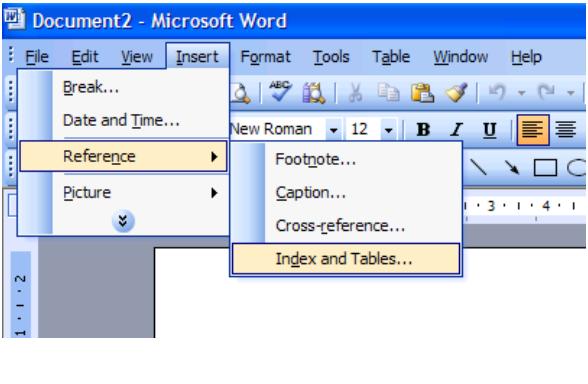
Task: Click the Paste clipboard icon
Action: click(423, 92)
